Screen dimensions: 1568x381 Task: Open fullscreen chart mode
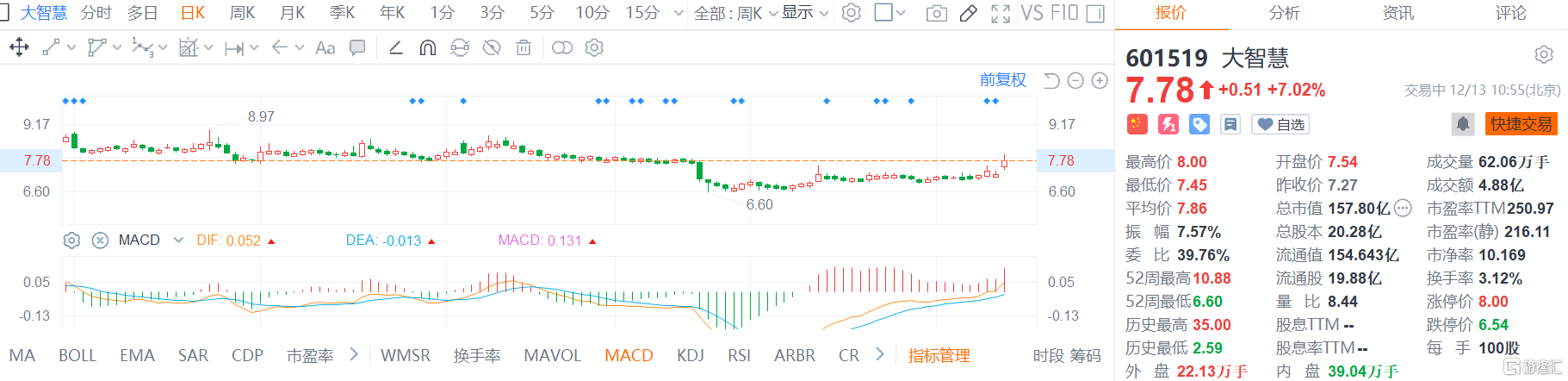coord(1000,14)
